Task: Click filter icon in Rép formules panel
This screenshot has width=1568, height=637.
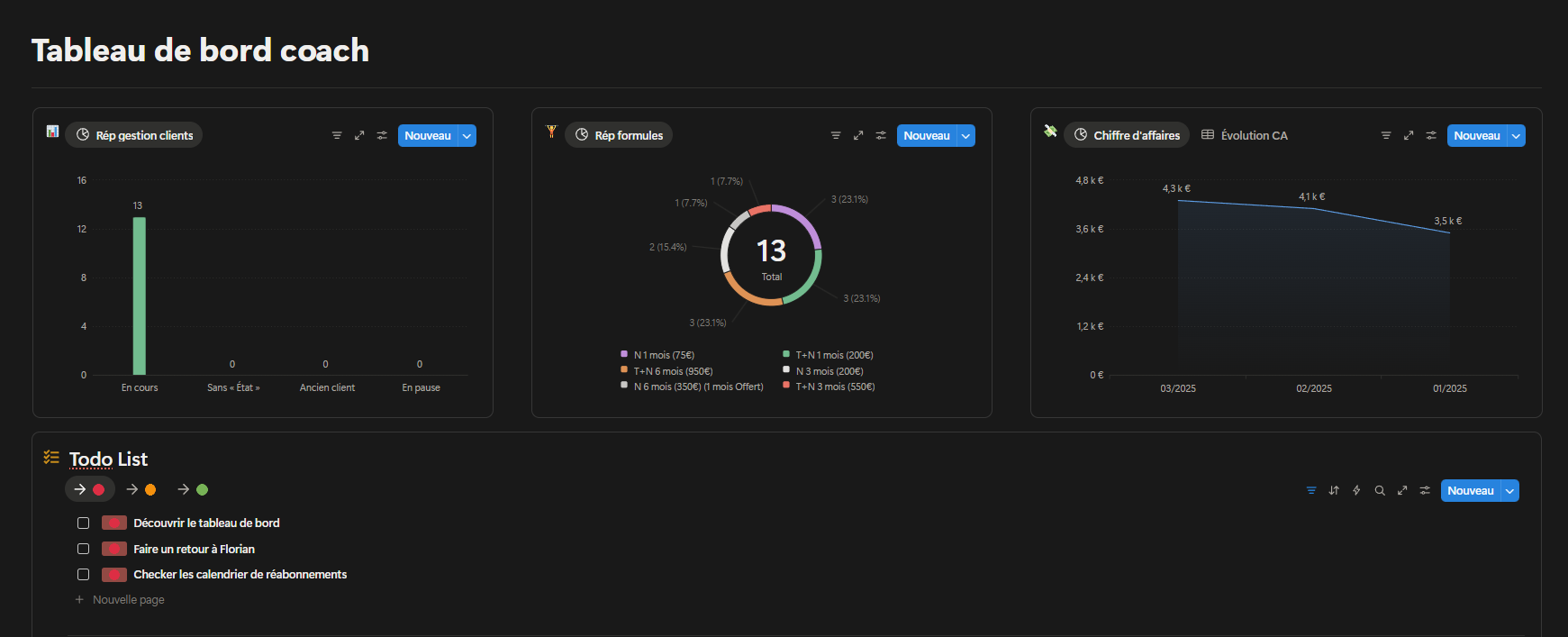Action: (x=836, y=135)
